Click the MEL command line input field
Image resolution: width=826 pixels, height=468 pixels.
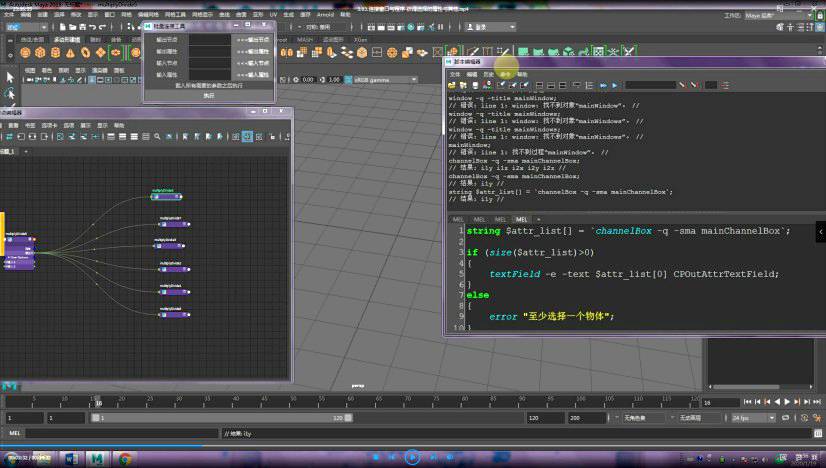pyautogui.click(x=121, y=433)
